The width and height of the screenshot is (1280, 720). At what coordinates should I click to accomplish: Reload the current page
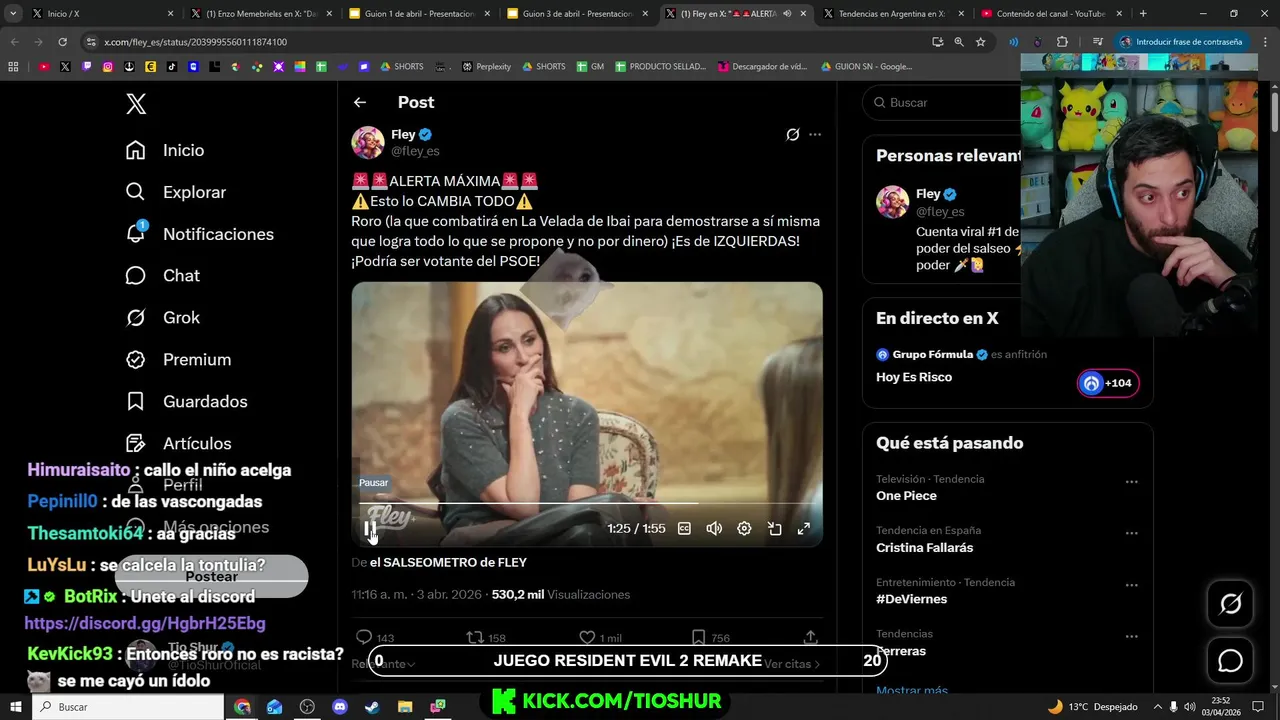[62, 42]
